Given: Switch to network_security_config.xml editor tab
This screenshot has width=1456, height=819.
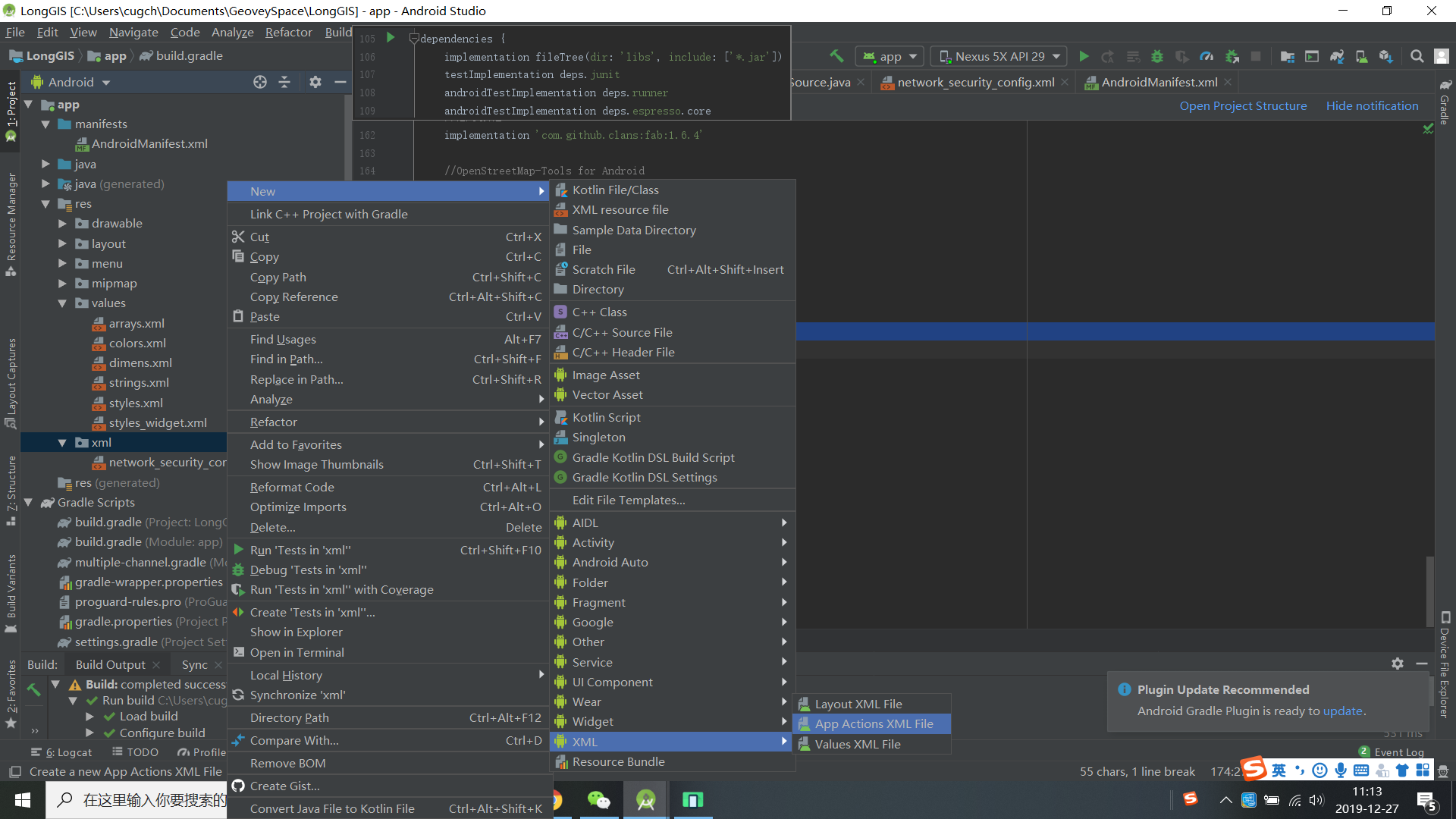Looking at the screenshot, I should tap(974, 82).
